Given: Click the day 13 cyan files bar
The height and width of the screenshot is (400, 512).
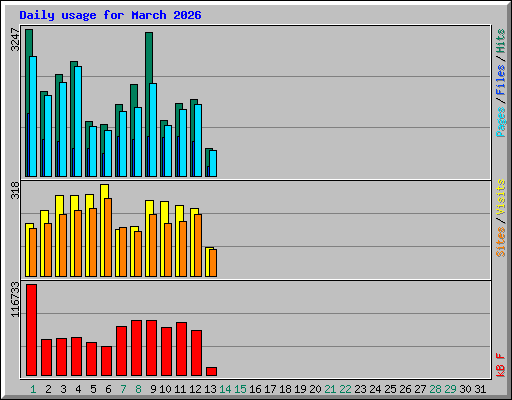Looking at the screenshot, I should click(213, 163).
